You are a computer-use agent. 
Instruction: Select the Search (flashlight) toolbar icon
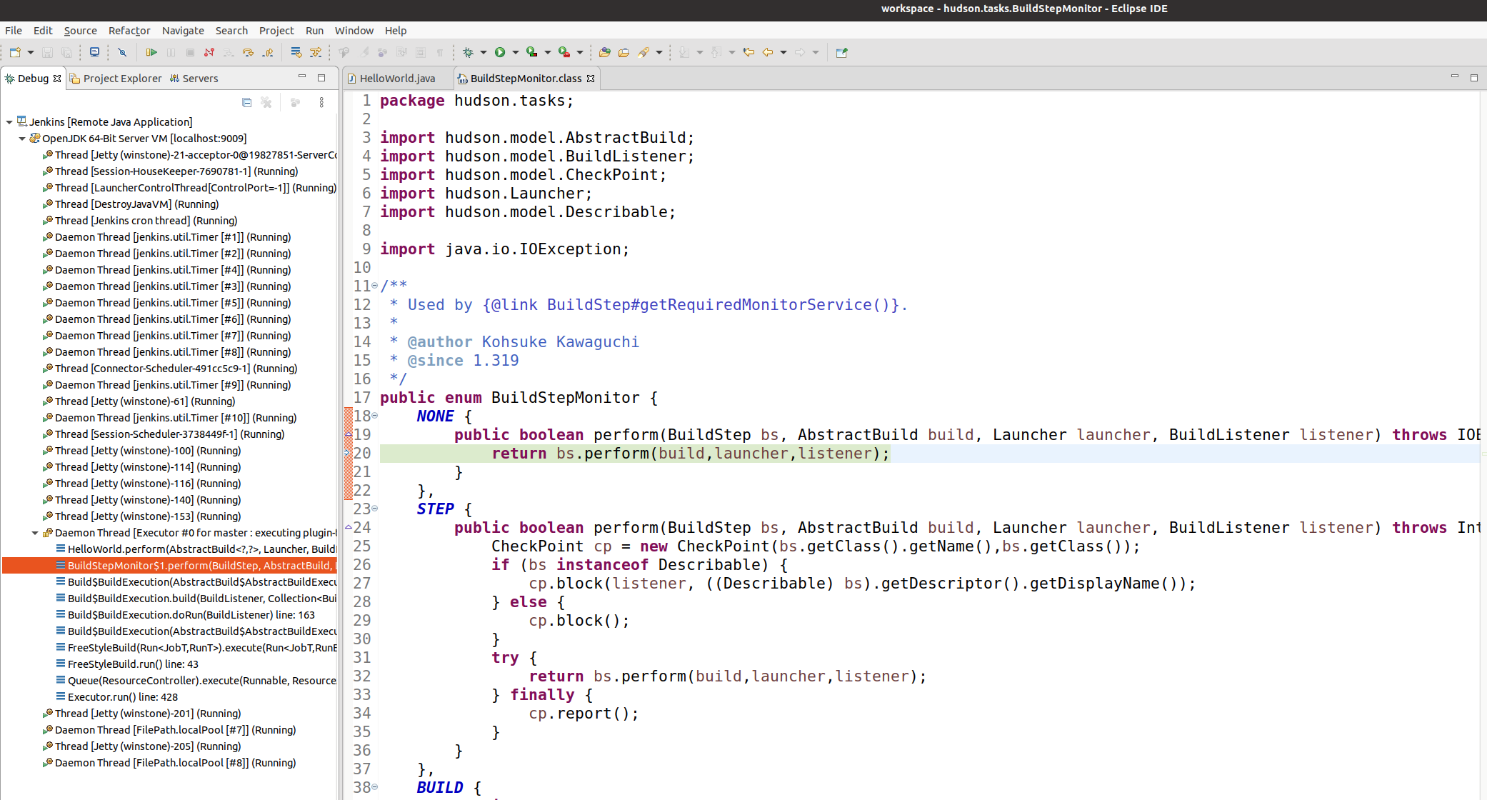pos(122,51)
